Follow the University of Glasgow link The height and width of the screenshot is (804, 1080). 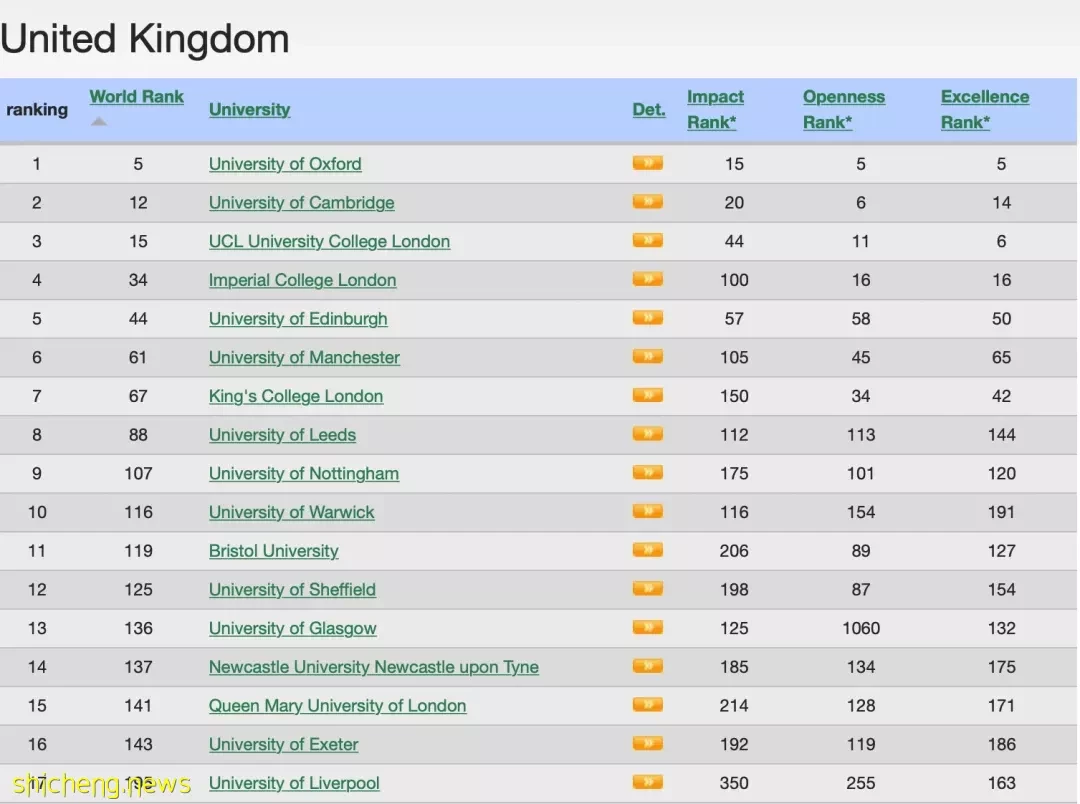(293, 628)
